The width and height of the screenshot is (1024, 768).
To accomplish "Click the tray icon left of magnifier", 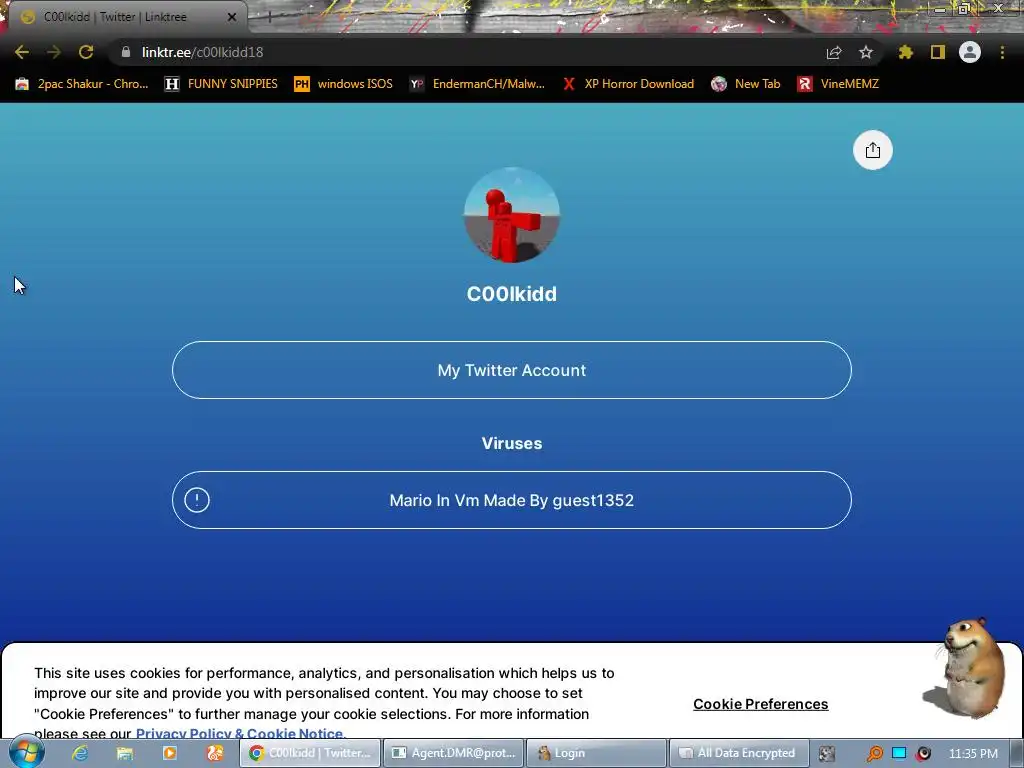I will click(827, 754).
